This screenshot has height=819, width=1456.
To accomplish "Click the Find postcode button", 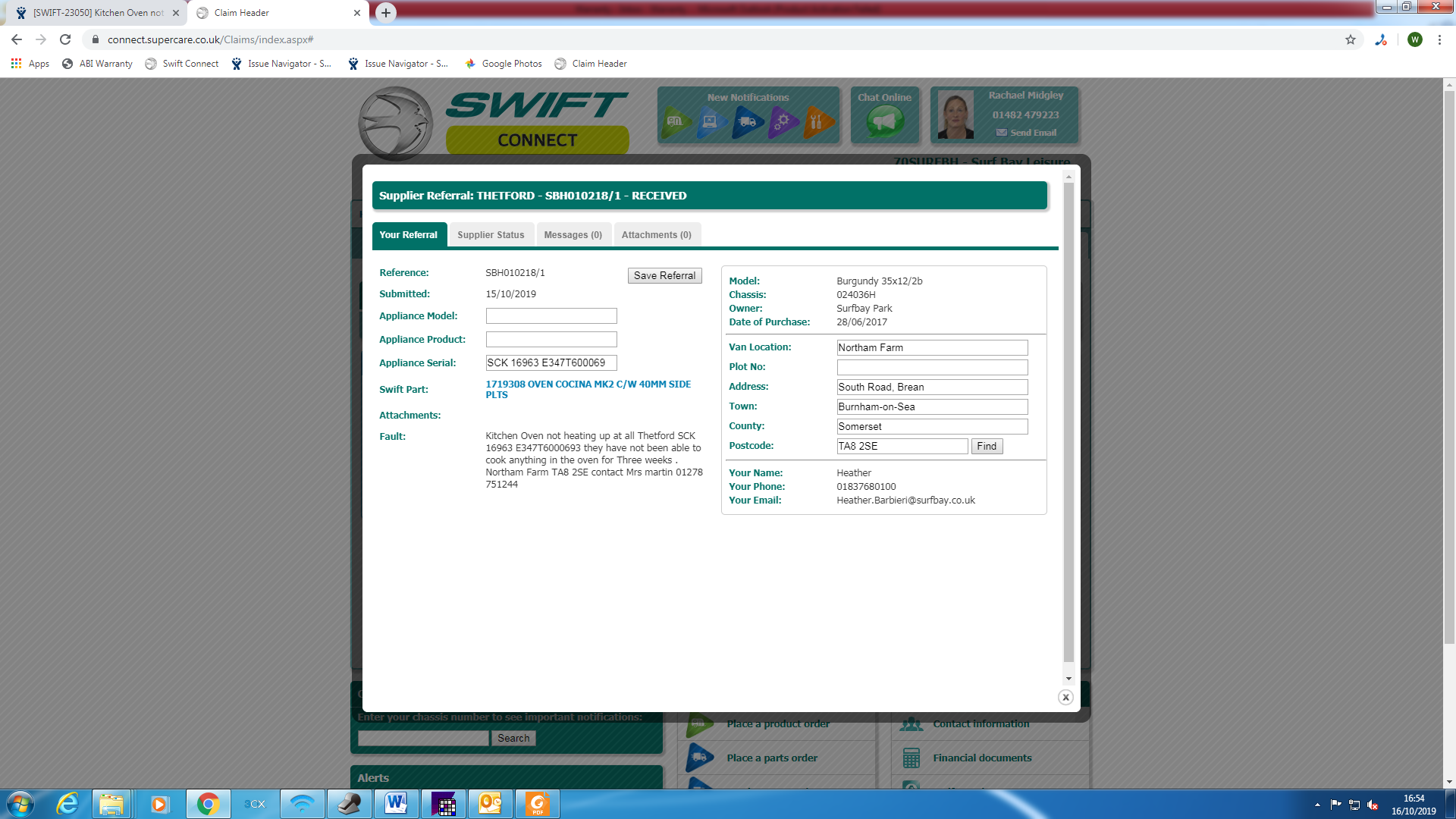I will 987,446.
